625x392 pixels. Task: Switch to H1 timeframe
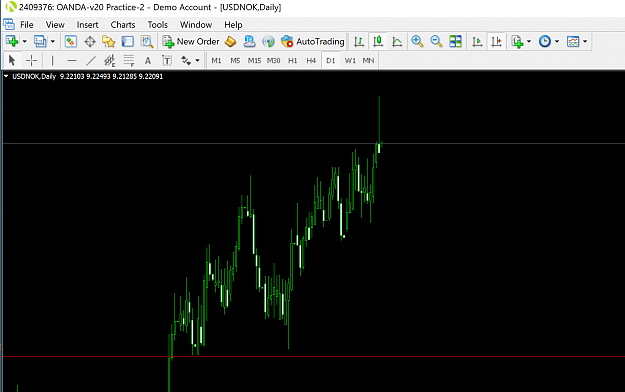293,61
